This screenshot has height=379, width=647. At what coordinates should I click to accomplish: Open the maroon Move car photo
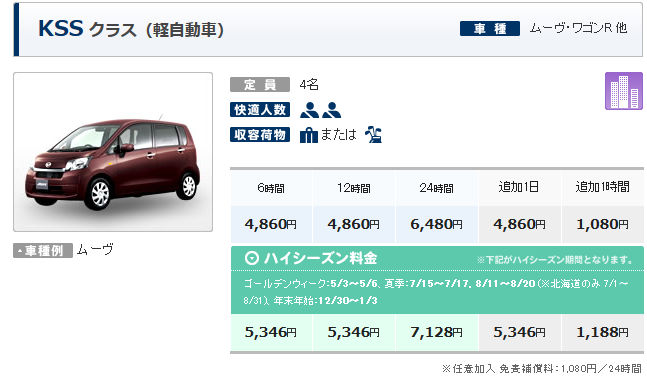(113, 152)
